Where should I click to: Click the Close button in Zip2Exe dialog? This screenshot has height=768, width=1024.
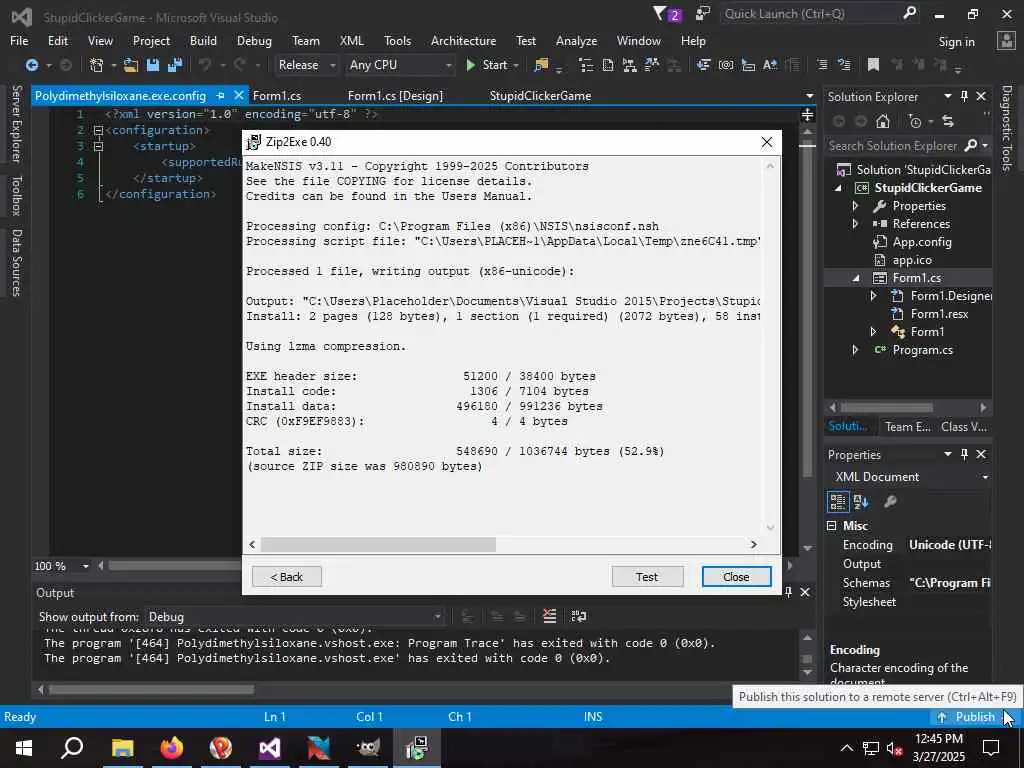736,577
